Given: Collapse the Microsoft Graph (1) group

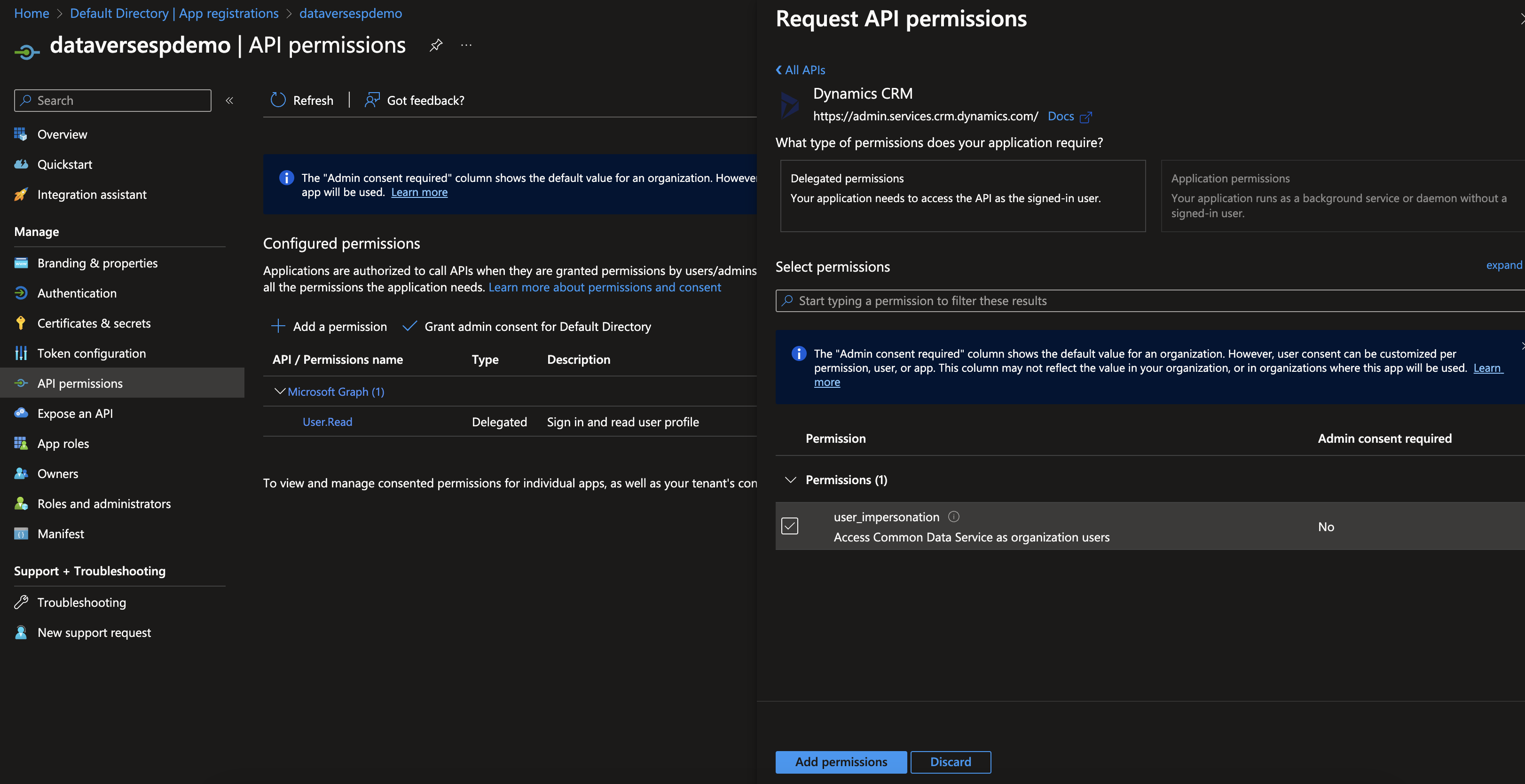Looking at the screenshot, I should [280, 391].
